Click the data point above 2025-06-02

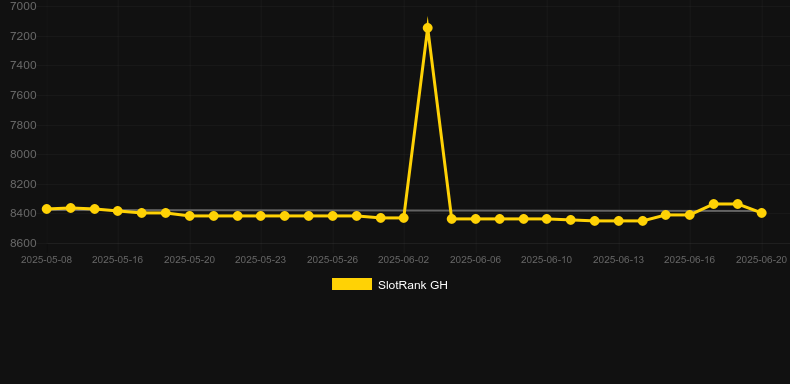404,218
